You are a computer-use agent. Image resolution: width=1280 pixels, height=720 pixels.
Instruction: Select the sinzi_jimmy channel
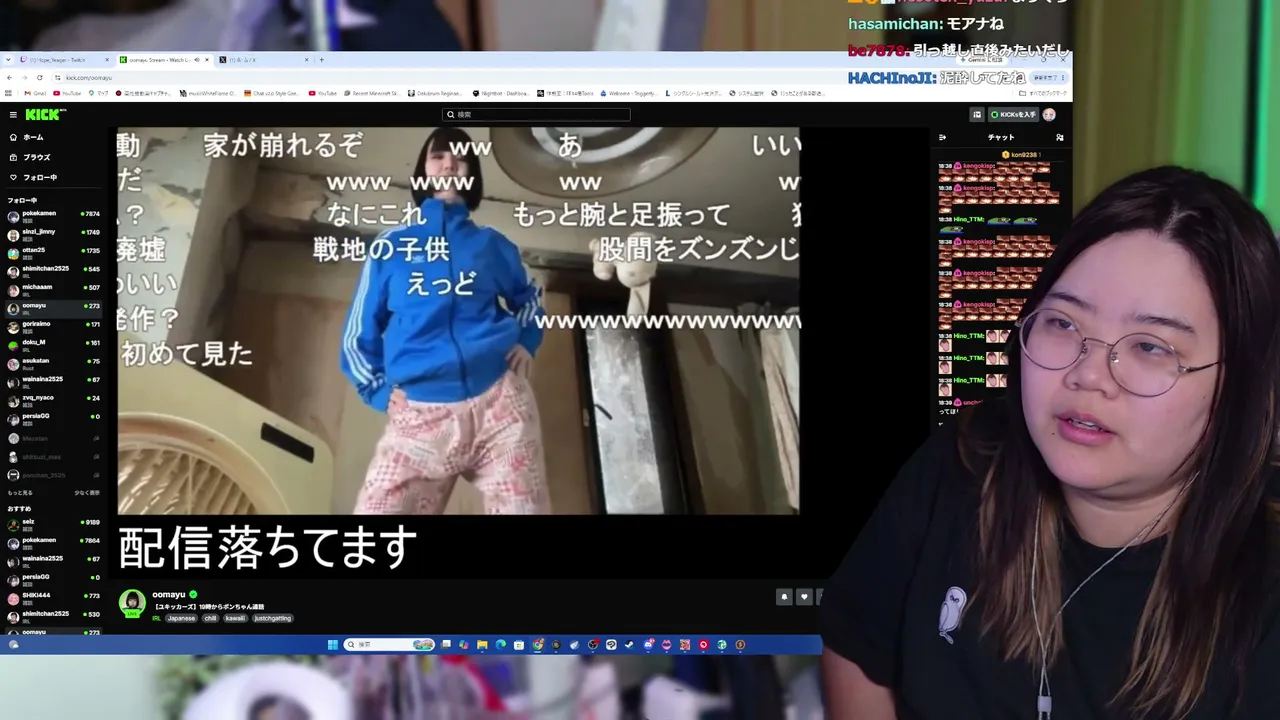click(x=54, y=234)
